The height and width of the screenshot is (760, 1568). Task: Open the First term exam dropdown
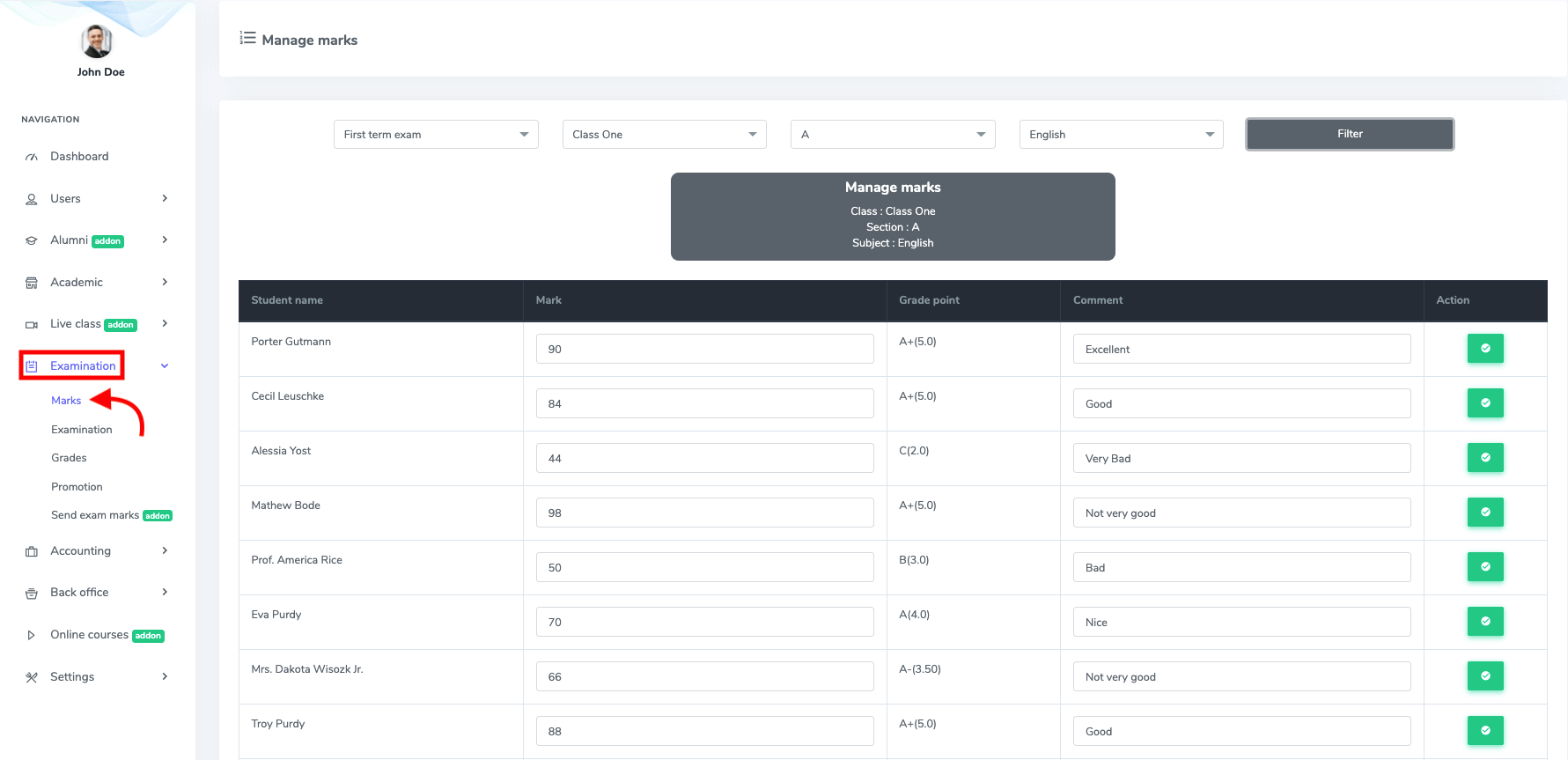[x=436, y=135]
